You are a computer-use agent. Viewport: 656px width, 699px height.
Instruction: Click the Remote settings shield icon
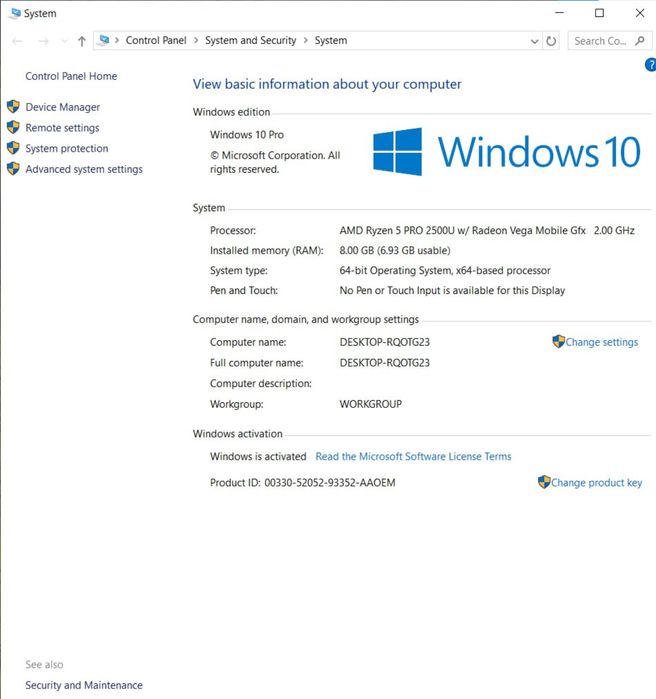(x=13, y=127)
